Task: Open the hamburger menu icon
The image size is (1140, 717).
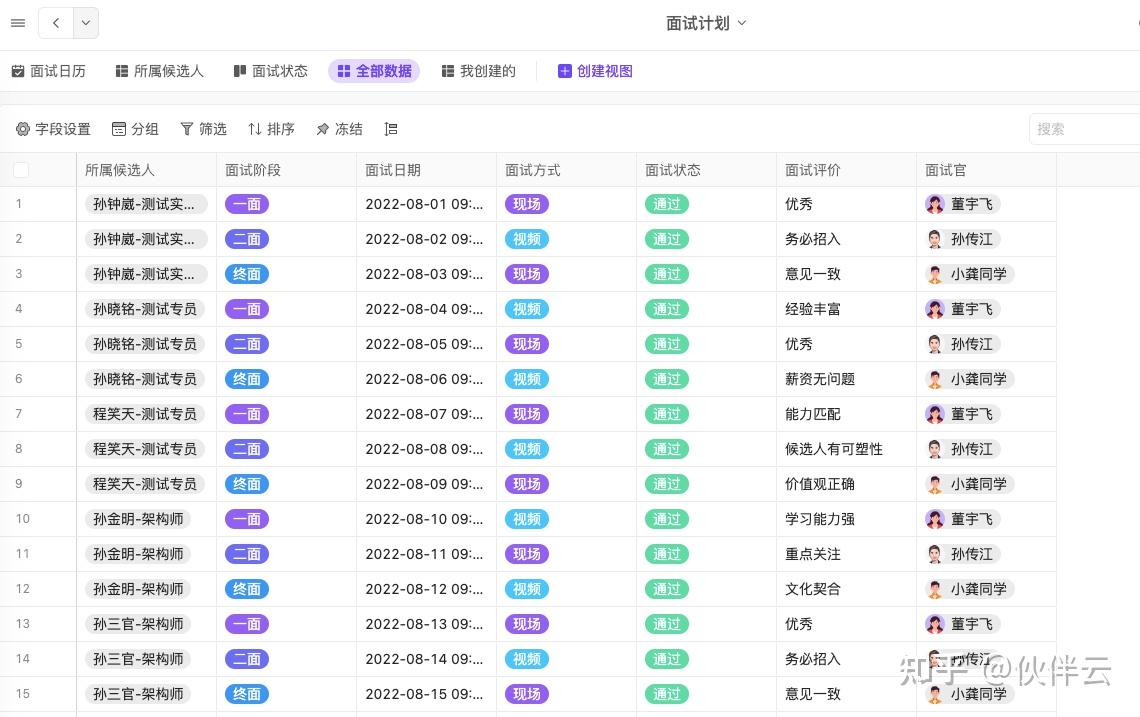Action: pyautogui.click(x=18, y=23)
